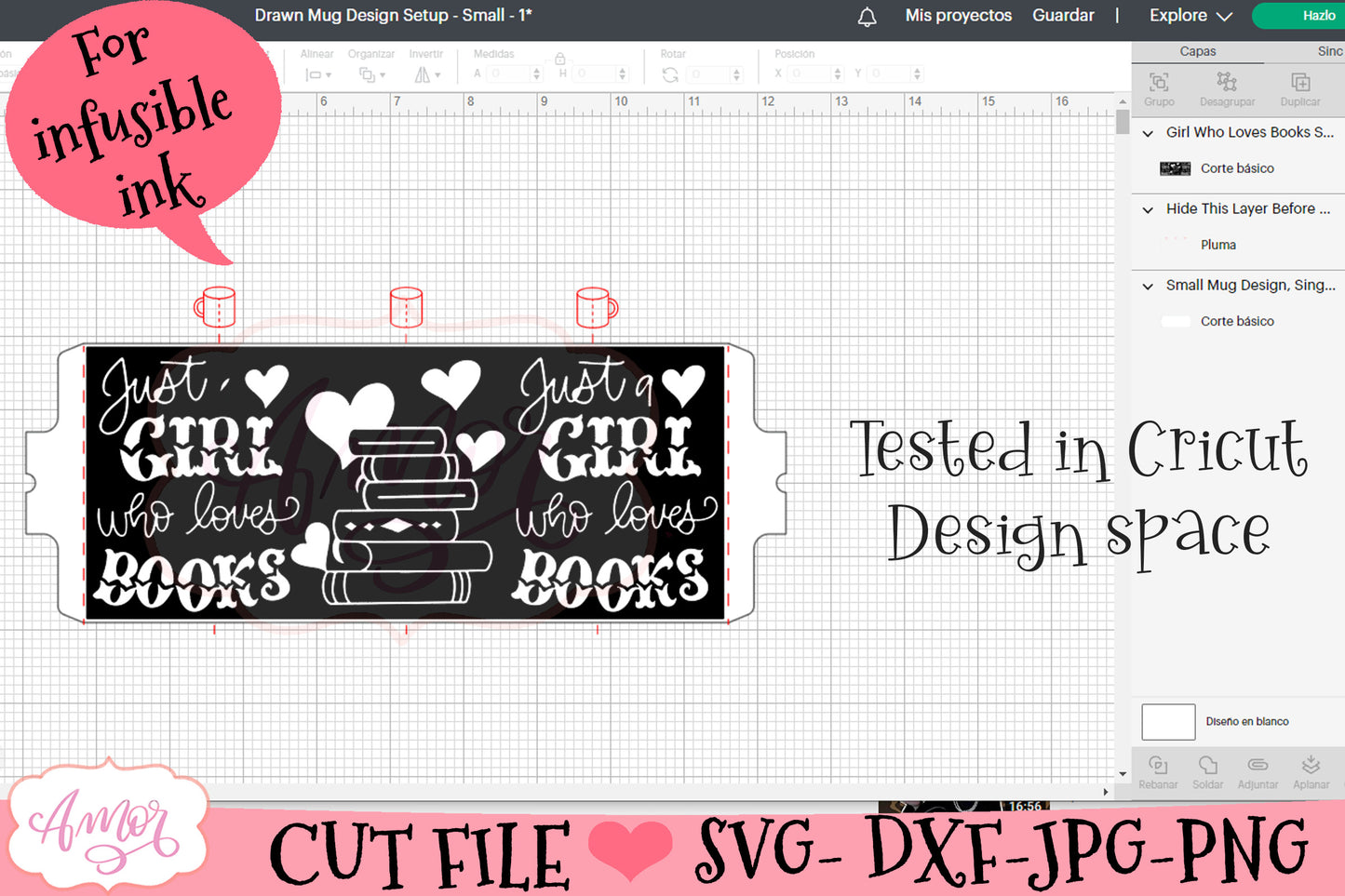Collapse the Girl Who Loves Books layer group
1345x896 pixels.
pyautogui.click(x=1148, y=133)
